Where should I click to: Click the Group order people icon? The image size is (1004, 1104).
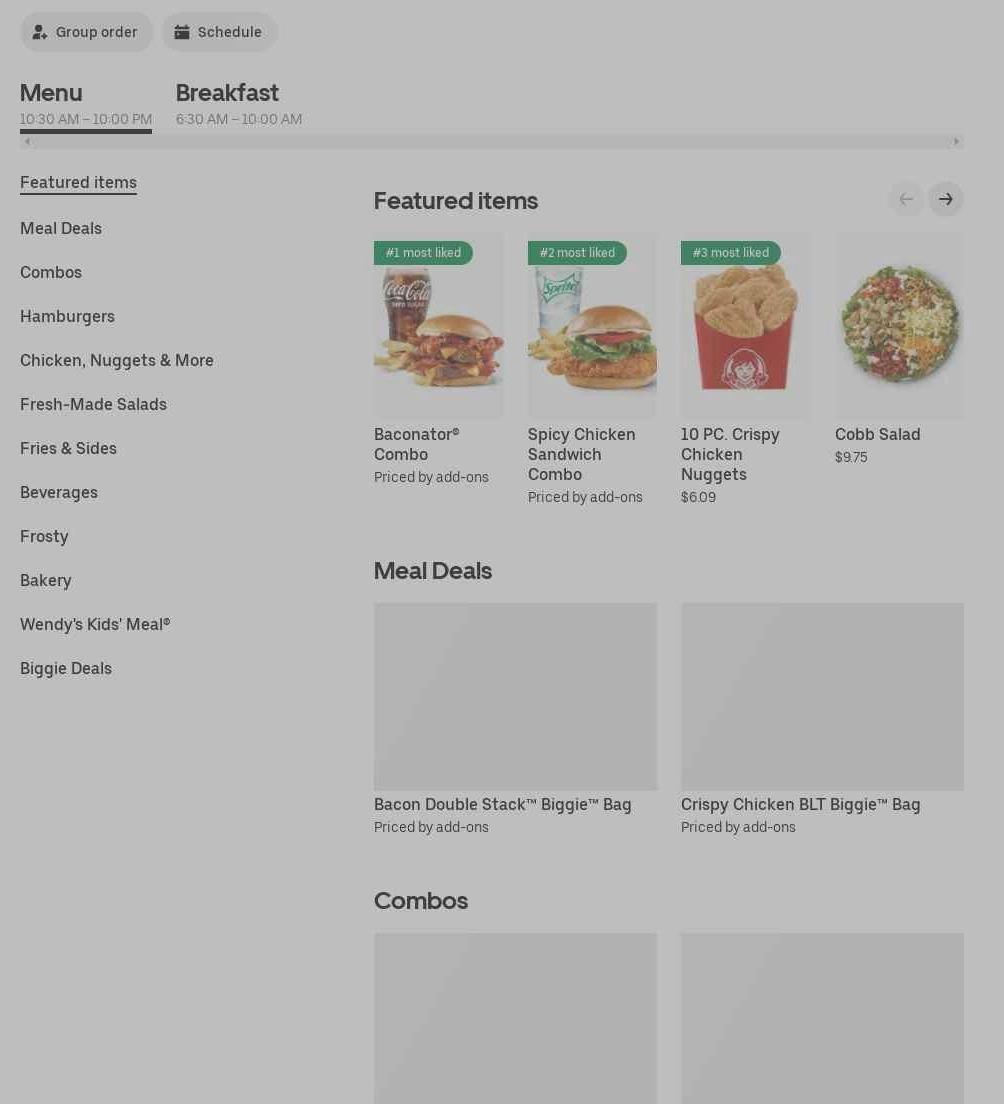point(39,32)
